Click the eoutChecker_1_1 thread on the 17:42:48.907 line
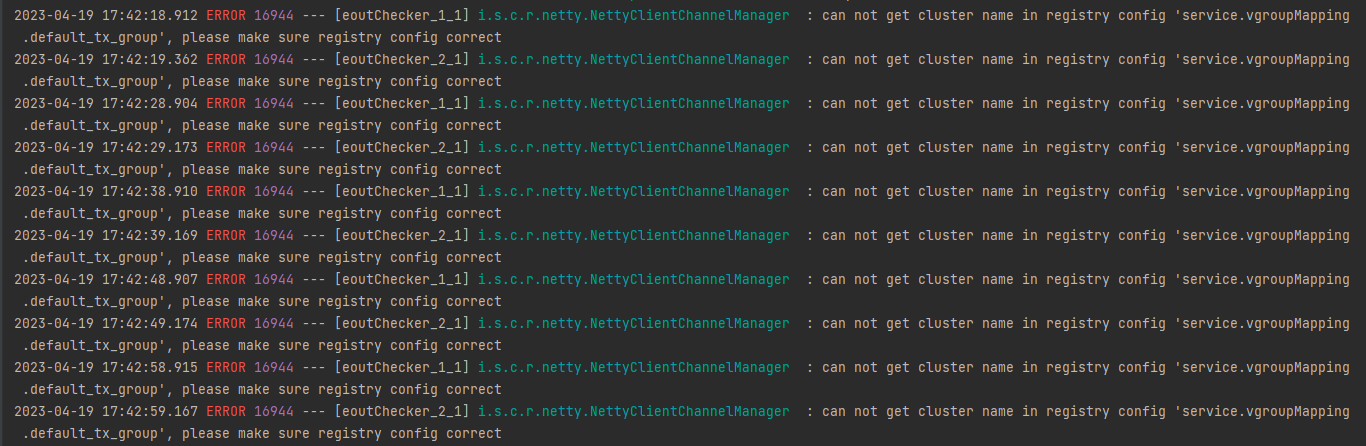The height and width of the screenshot is (446, 1366). point(402,280)
